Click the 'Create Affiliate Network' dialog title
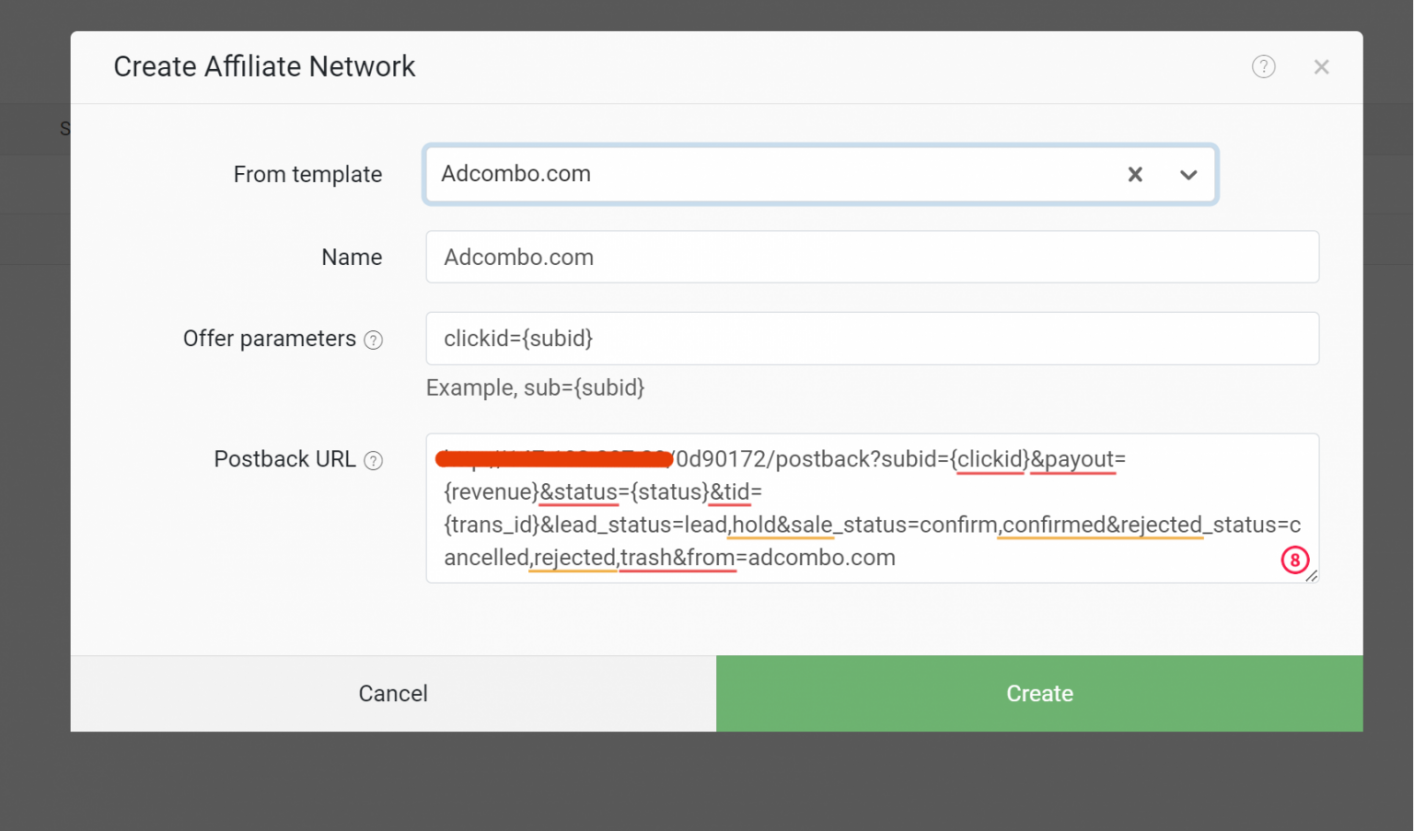The image size is (1414, 831). [265, 67]
